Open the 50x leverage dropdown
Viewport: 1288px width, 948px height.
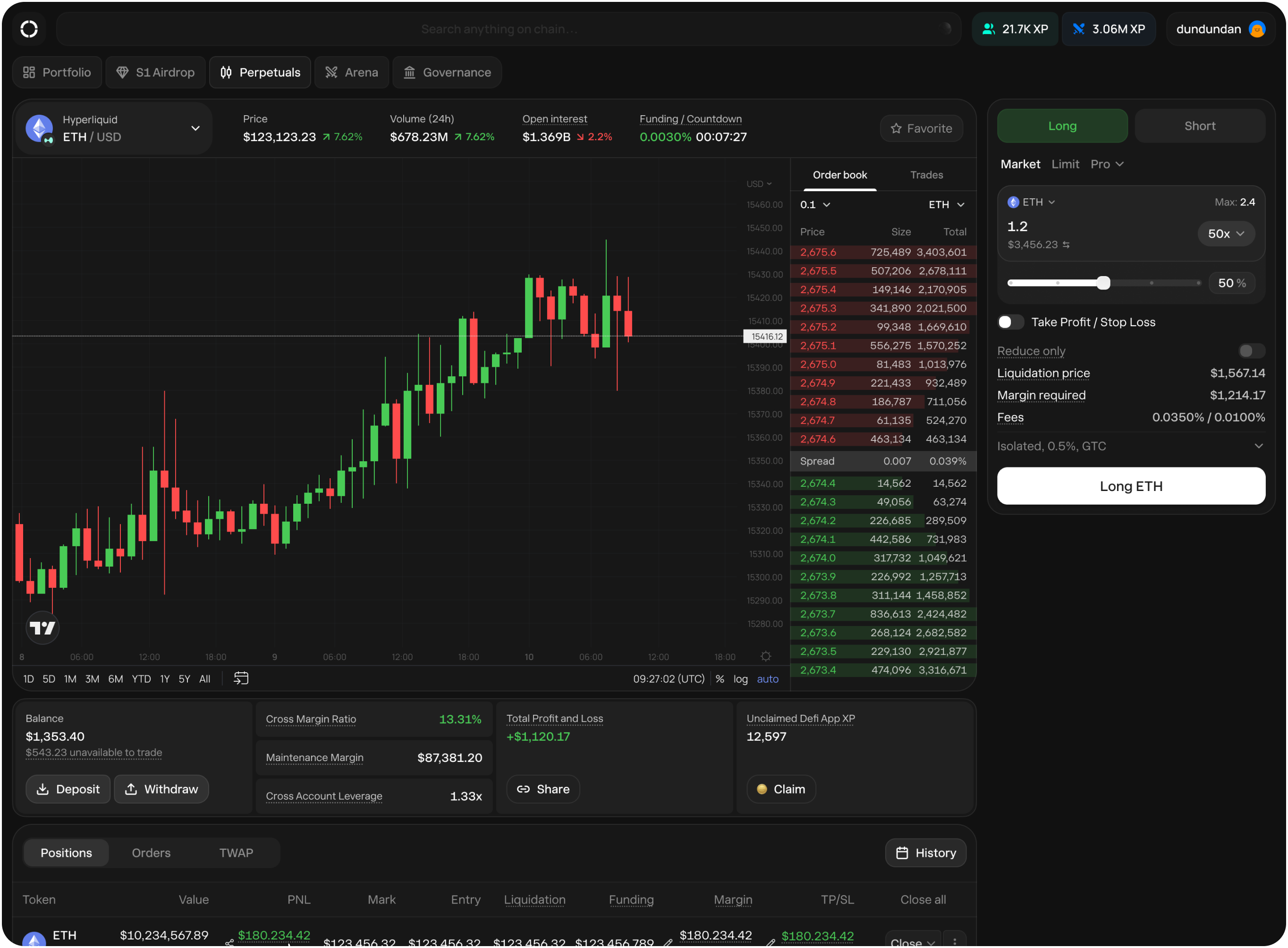1226,234
